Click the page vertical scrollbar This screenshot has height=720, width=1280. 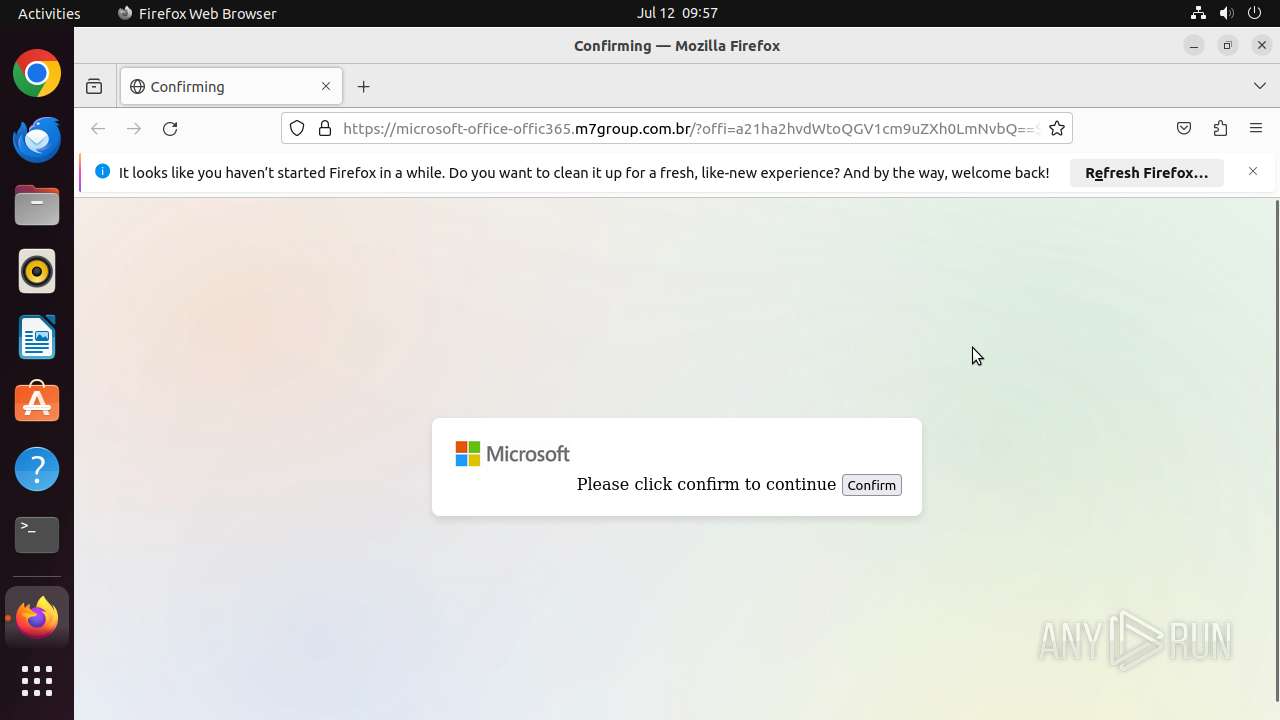click(x=1276, y=450)
